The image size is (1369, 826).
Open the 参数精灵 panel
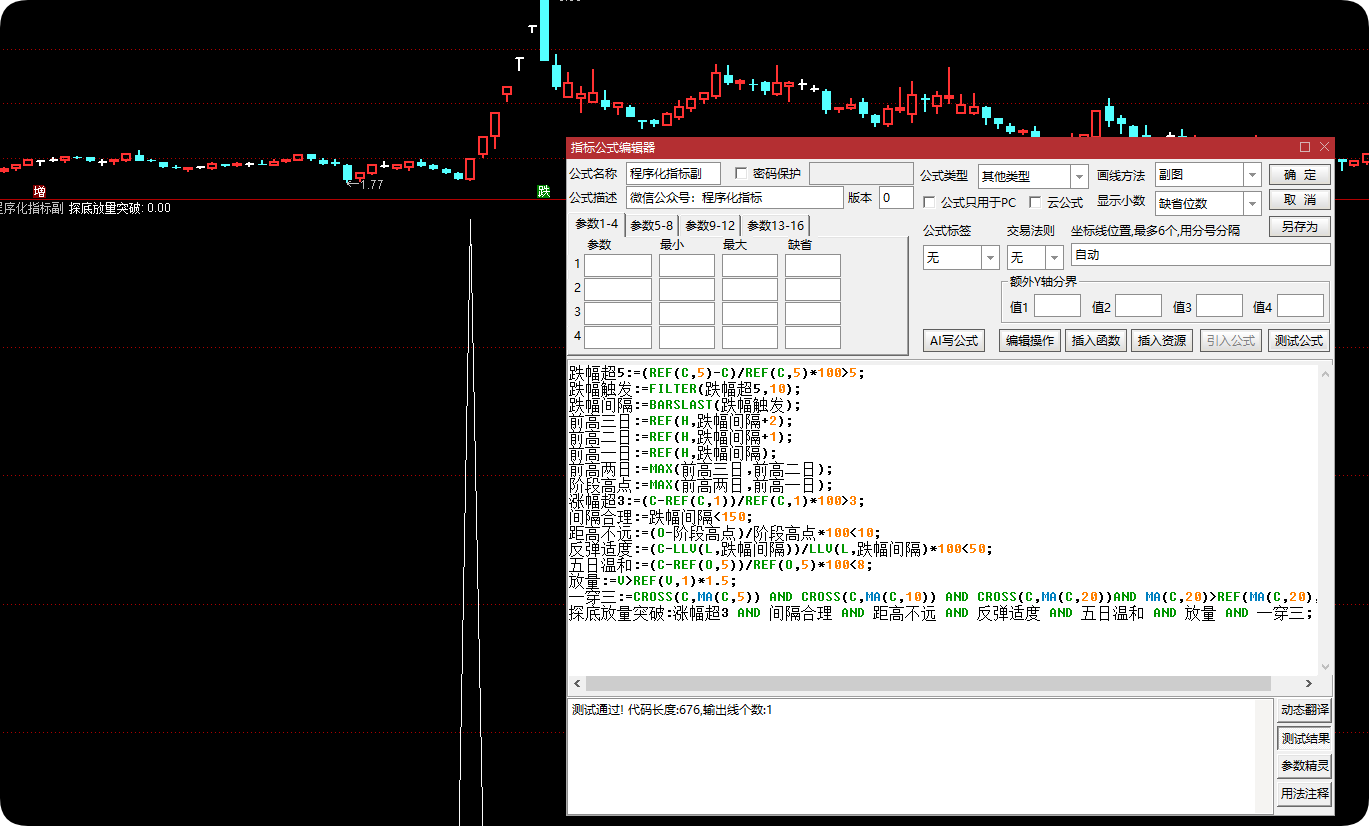click(x=1305, y=766)
